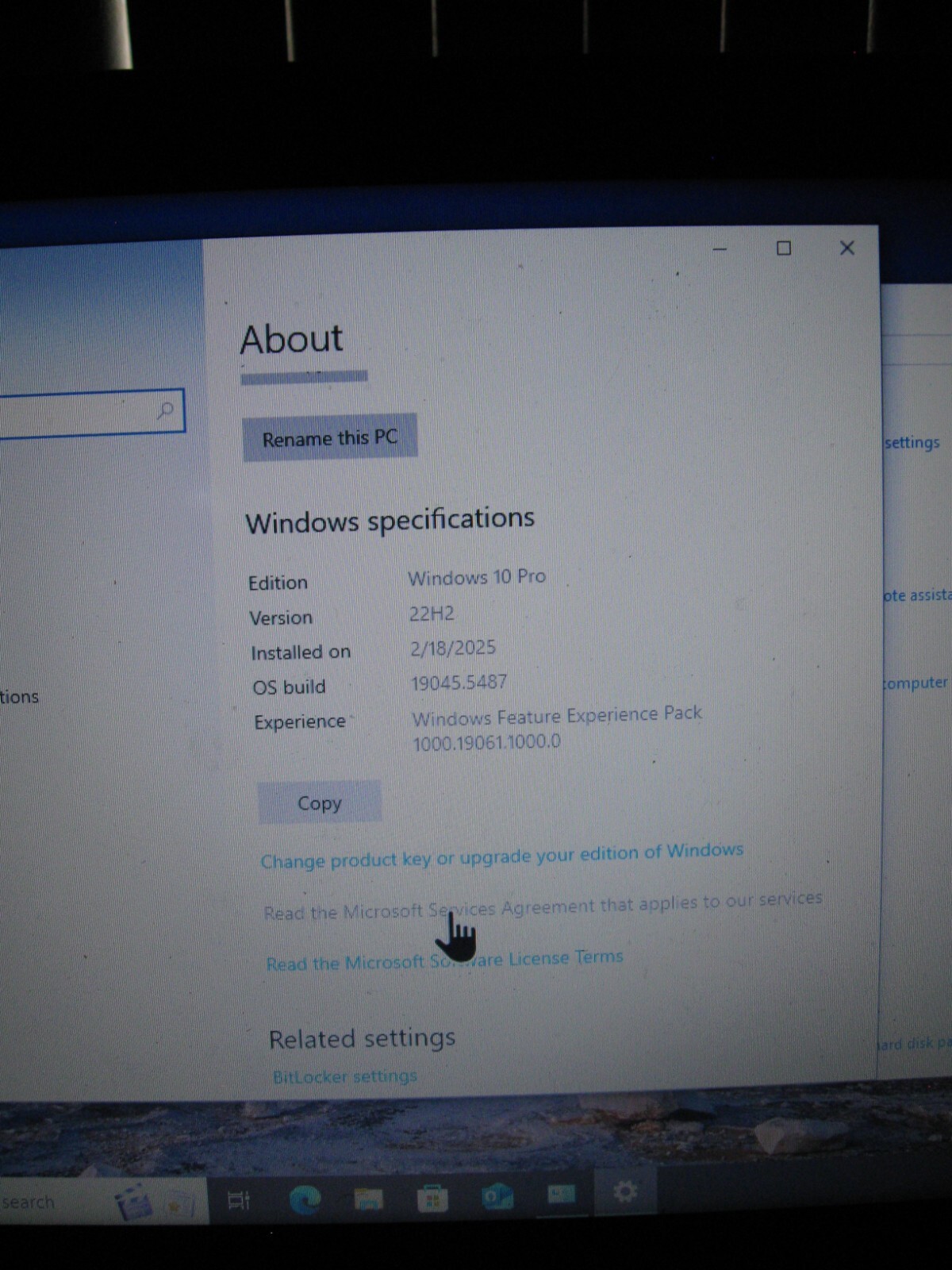The image size is (952, 1270).
Task: Click the 'settings' link in background window
Action: coord(912,442)
